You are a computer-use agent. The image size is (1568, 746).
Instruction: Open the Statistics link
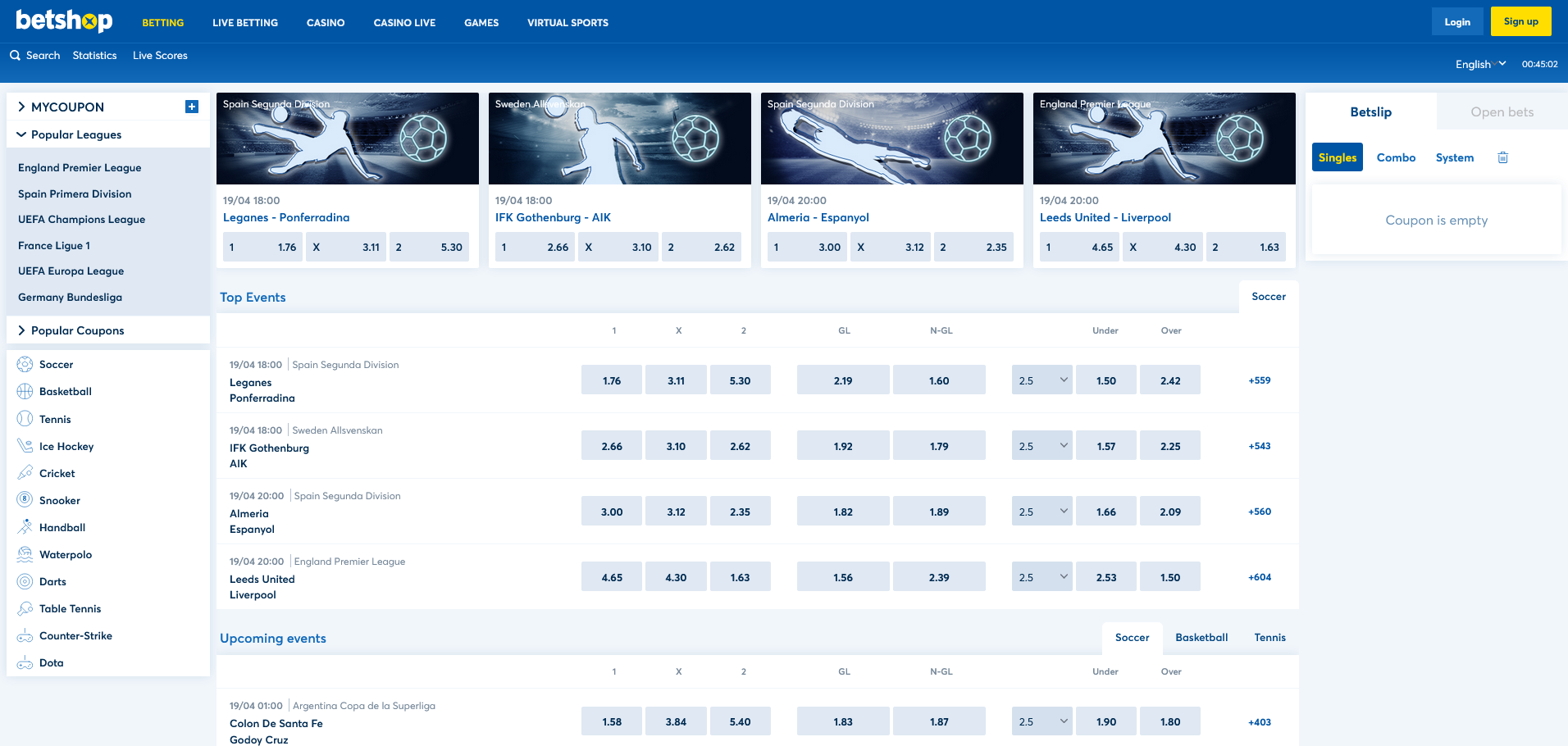click(x=94, y=56)
